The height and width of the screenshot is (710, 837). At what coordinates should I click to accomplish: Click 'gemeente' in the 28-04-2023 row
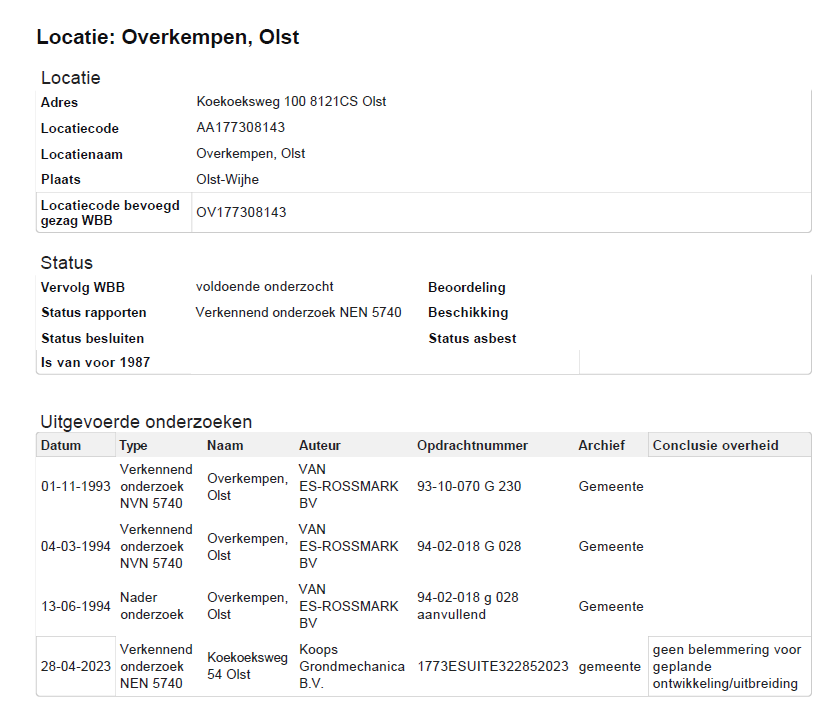[610, 667]
